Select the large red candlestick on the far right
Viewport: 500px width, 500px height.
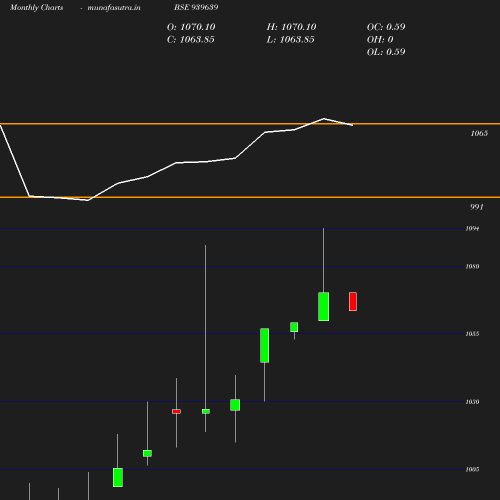click(353, 302)
